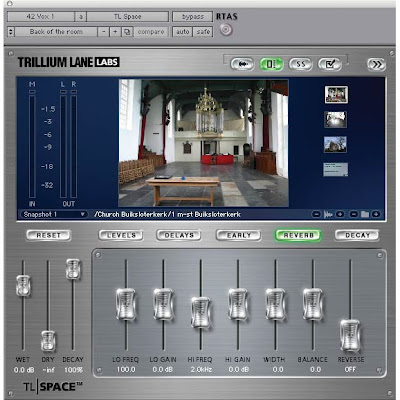Viewport: 400px width, 400px height.
Task: Click the Trillium Lane Labs logo
Action: tap(68, 62)
